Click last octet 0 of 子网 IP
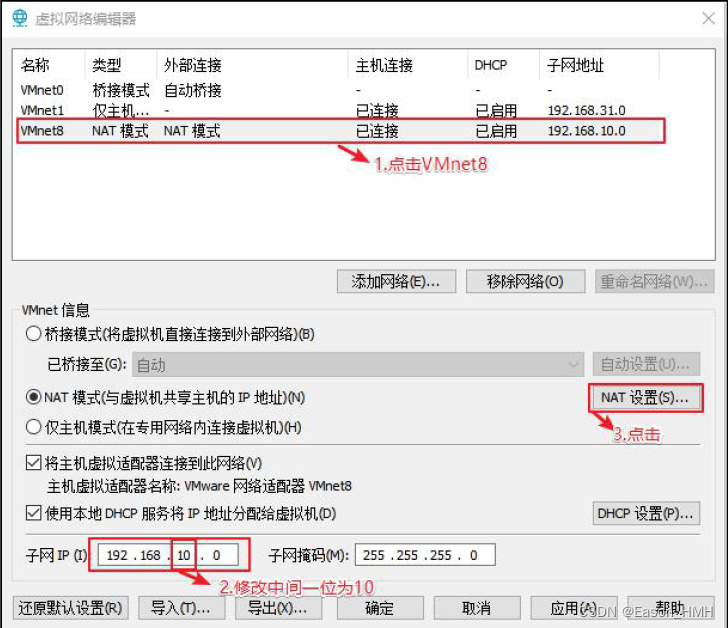This screenshot has width=728, height=628. [x=216, y=555]
